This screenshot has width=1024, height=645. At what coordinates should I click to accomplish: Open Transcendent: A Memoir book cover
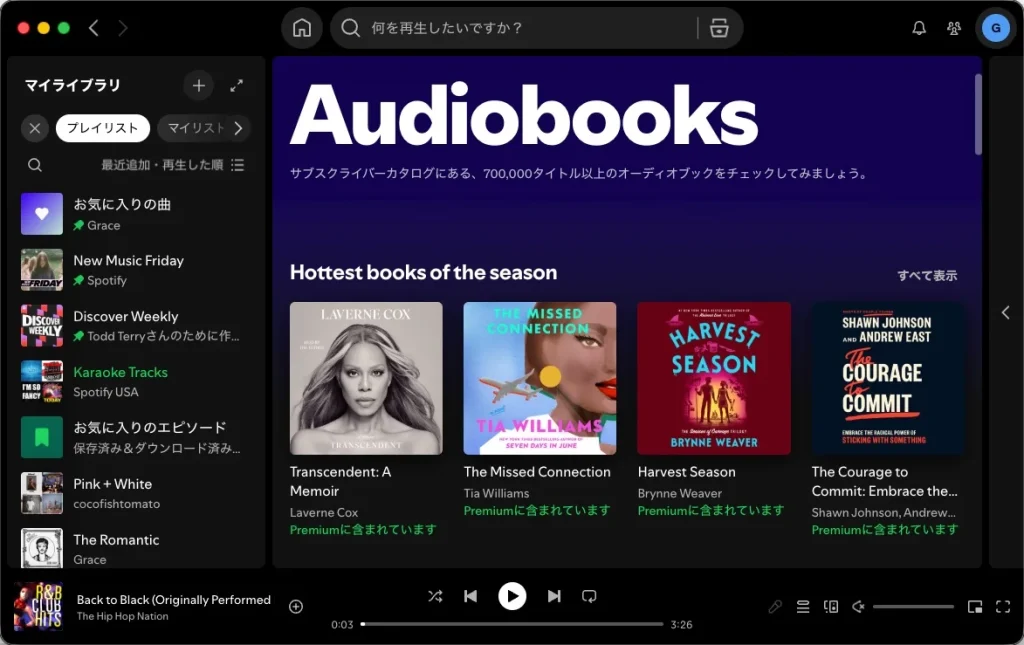tap(366, 378)
